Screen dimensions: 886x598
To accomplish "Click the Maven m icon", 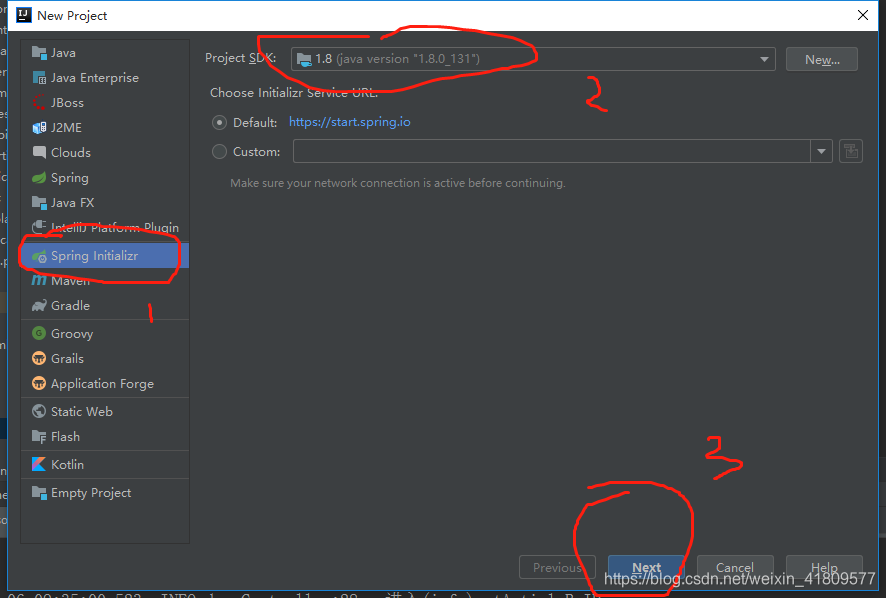I will tap(39, 280).
